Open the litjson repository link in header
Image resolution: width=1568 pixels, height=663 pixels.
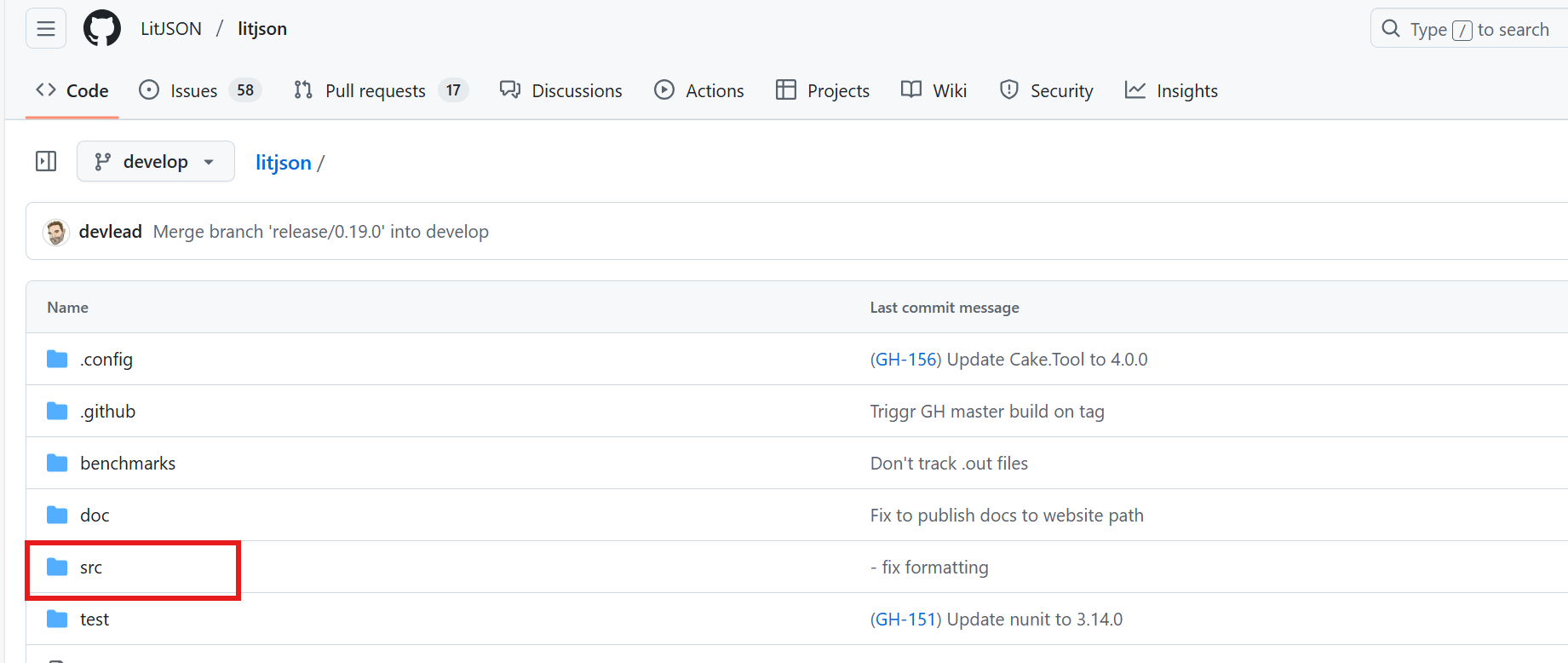[x=262, y=29]
